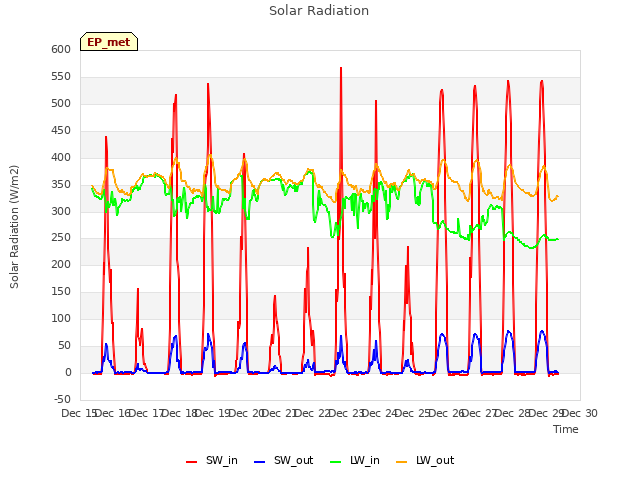This screenshot has width=640, height=480.
Task: Click the tallest red SW_in peak near 570
Action: click(341, 69)
